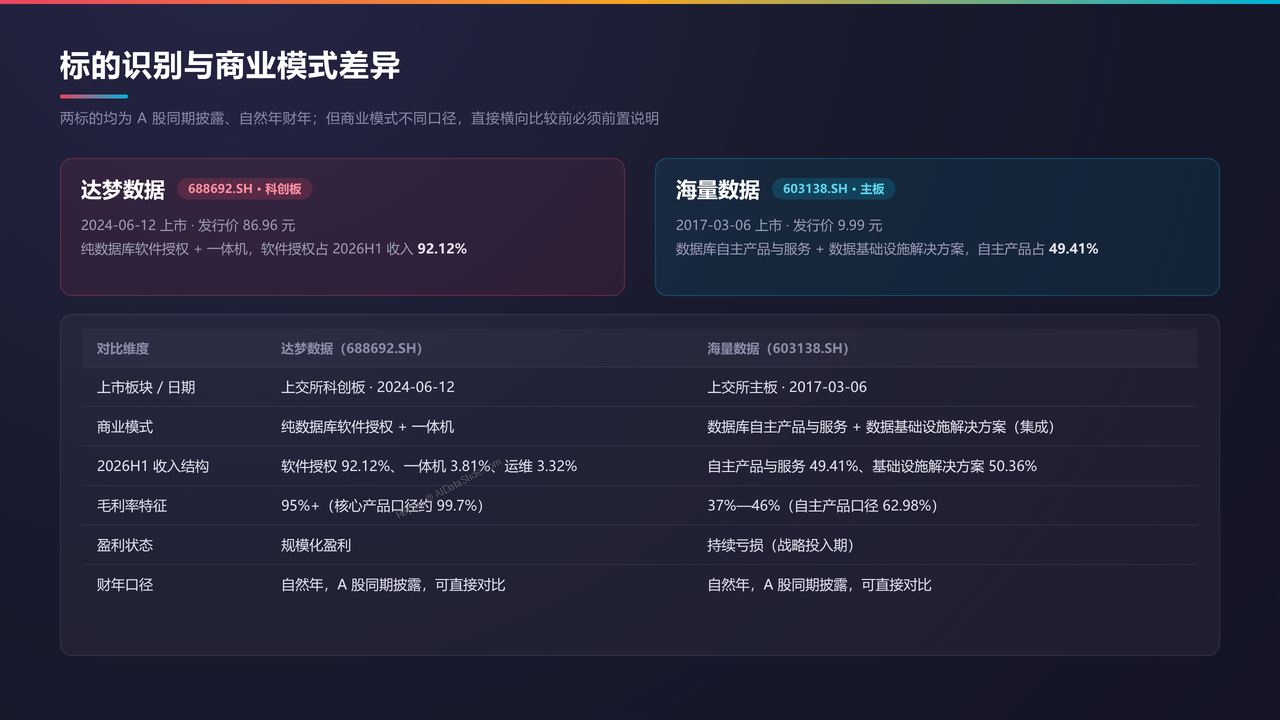Click cell 95%+（核心产品口径约 99.7%）
The width and height of the screenshot is (1280, 720).
tap(385, 506)
